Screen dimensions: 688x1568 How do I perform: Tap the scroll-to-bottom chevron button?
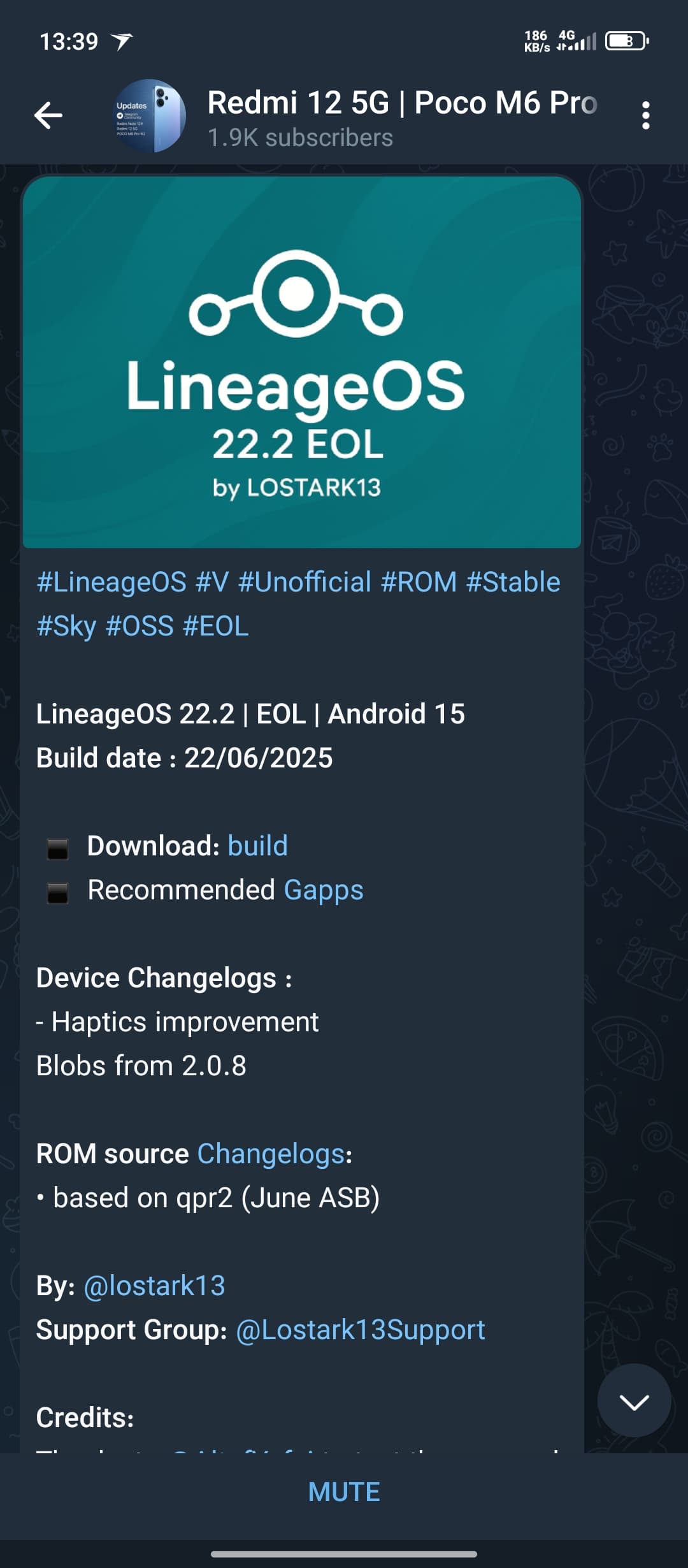[634, 1400]
